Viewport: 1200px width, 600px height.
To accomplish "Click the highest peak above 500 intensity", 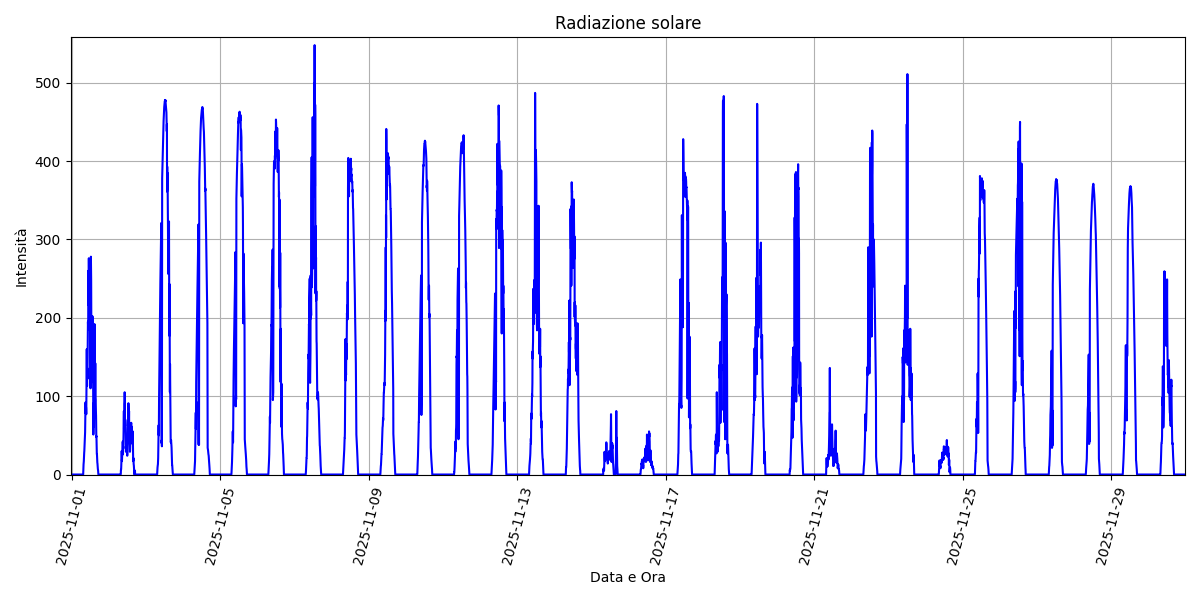I will tap(314, 46).
